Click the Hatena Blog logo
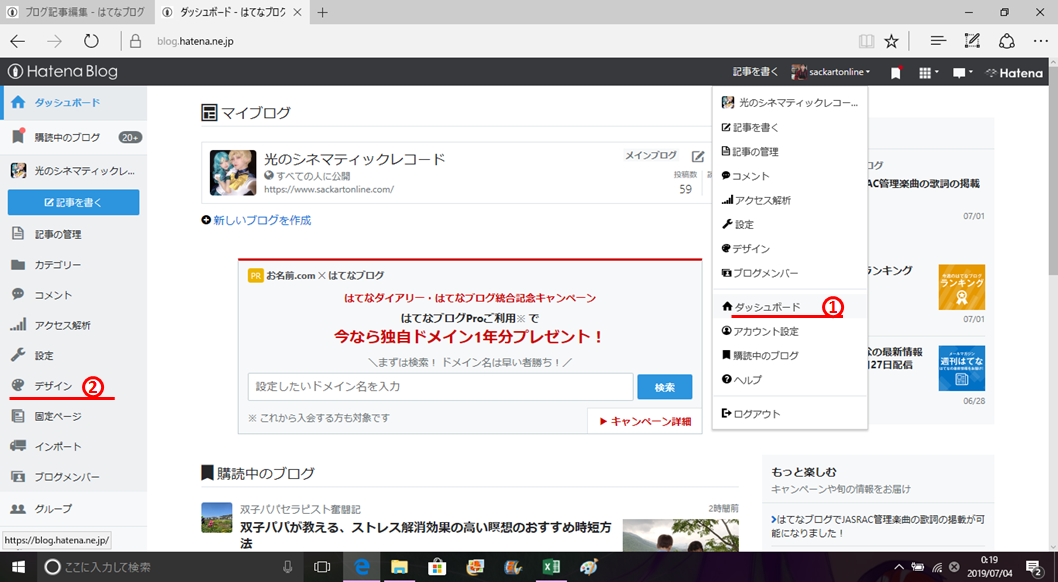1058x582 pixels. [x=62, y=71]
